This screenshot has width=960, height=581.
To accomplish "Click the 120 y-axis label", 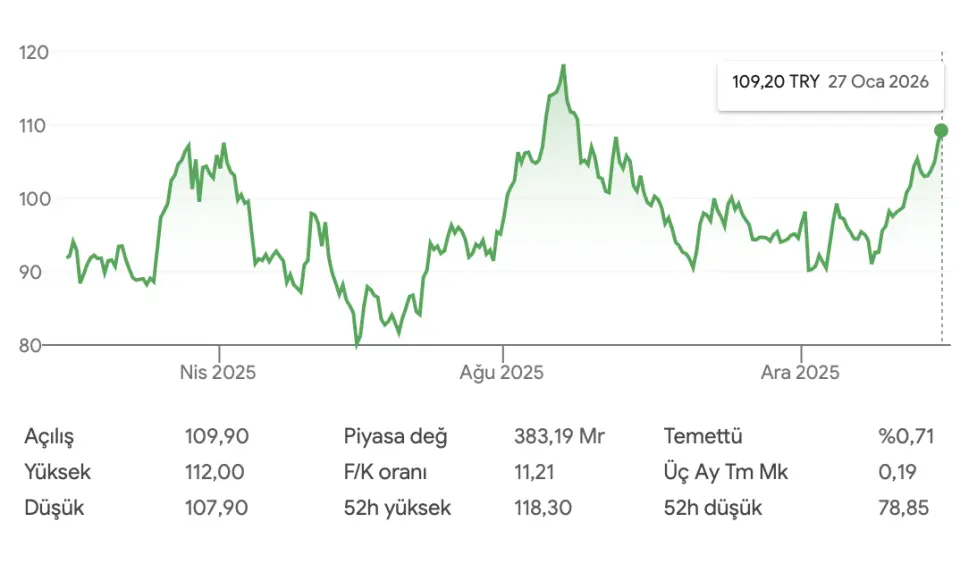I will [x=32, y=52].
